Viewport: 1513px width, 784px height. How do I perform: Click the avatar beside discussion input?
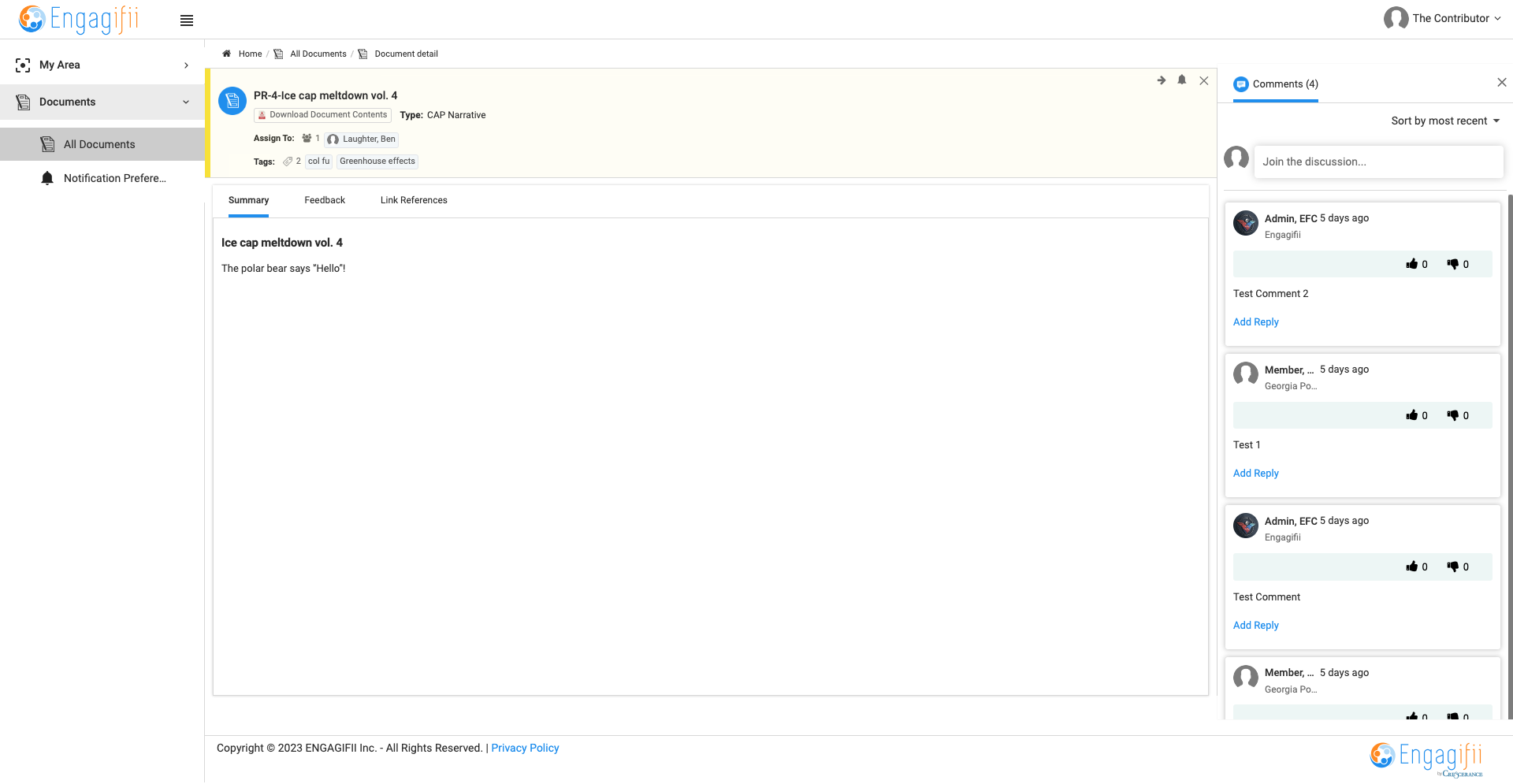pyautogui.click(x=1236, y=158)
